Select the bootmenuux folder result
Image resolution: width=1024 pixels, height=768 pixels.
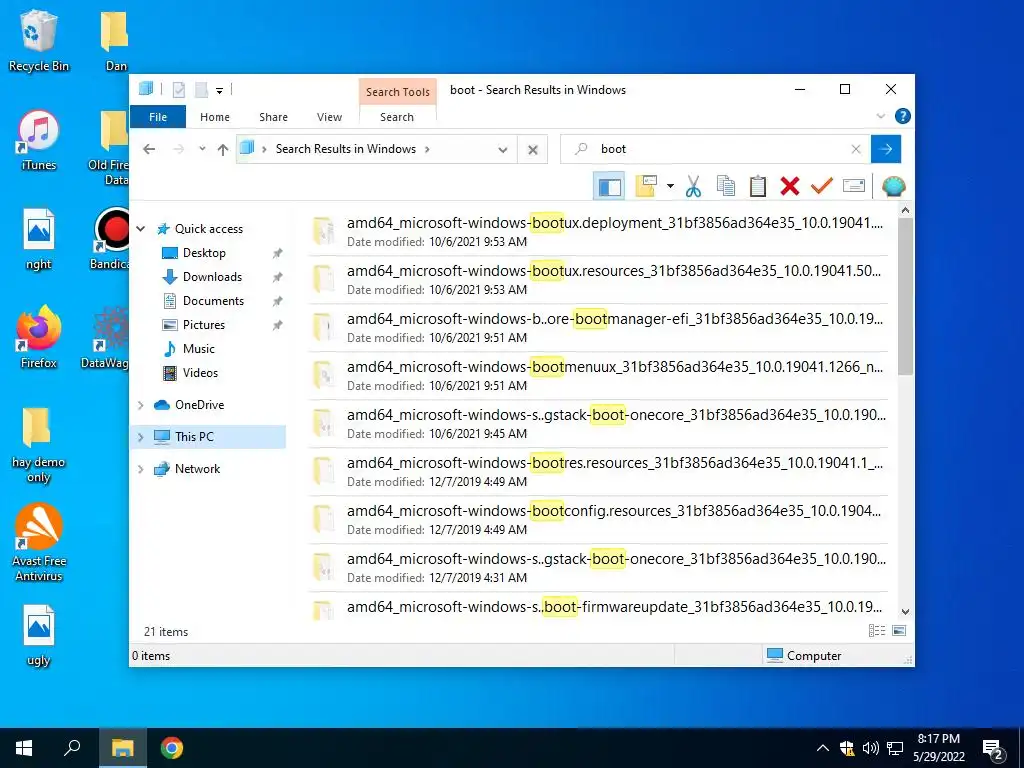coord(598,376)
